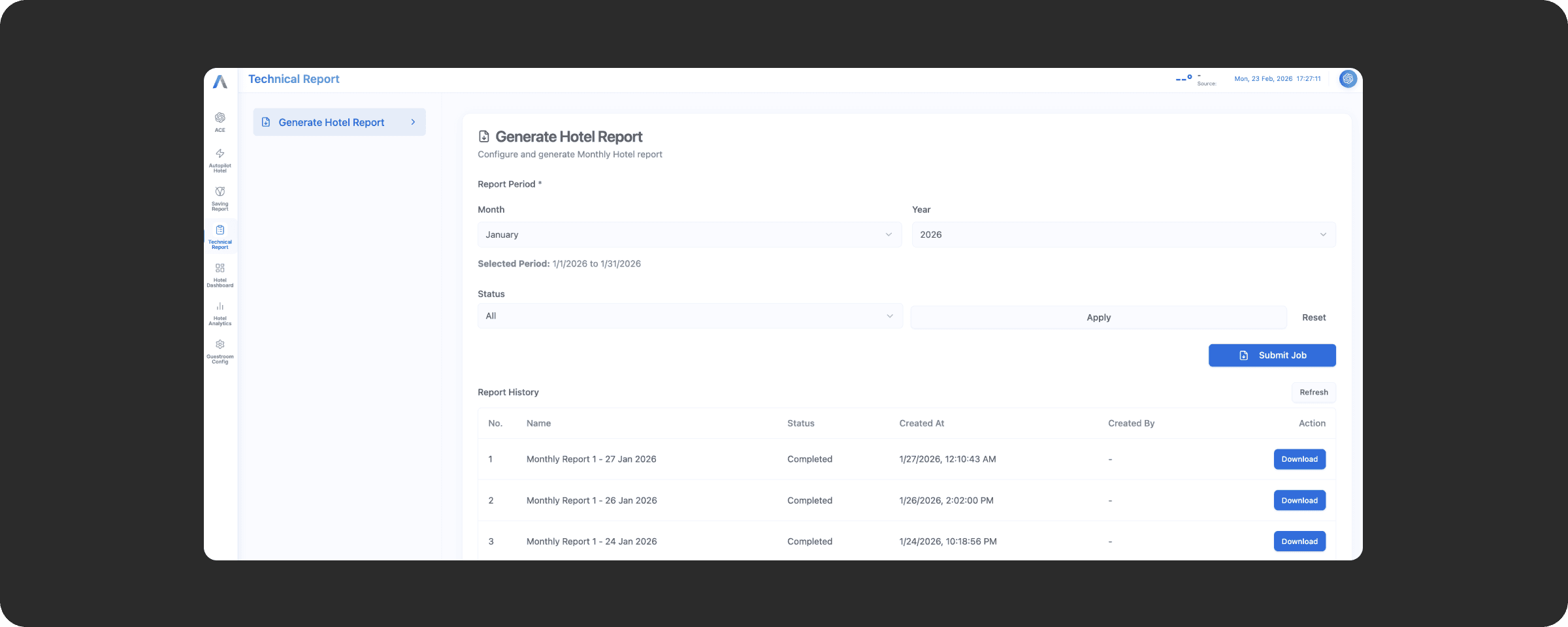Click the Created By column header
The width and height of the screenshot is (1568, 627).
tap(1131, 423)
